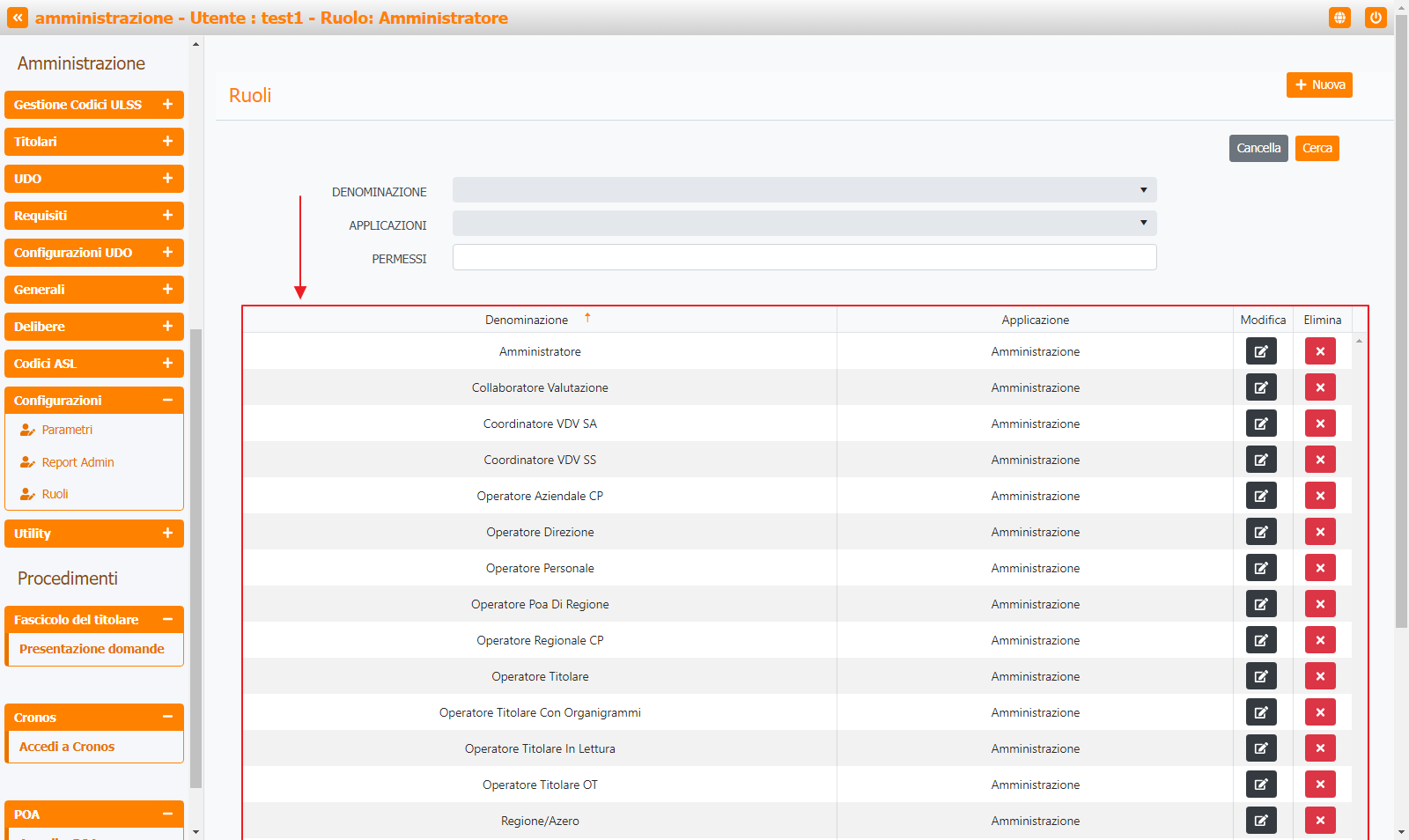
Task: Open Parametri menu item
Action: coord(67,430)
